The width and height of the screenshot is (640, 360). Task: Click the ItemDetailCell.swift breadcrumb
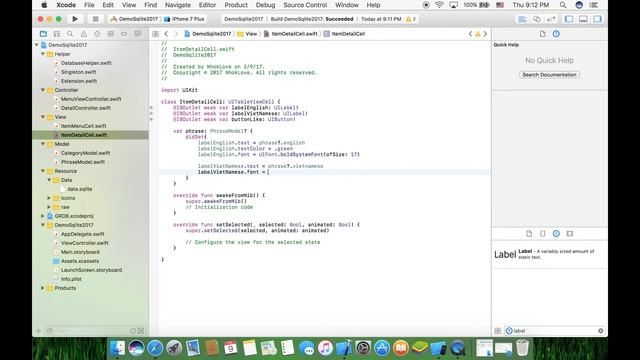(291, 34)
